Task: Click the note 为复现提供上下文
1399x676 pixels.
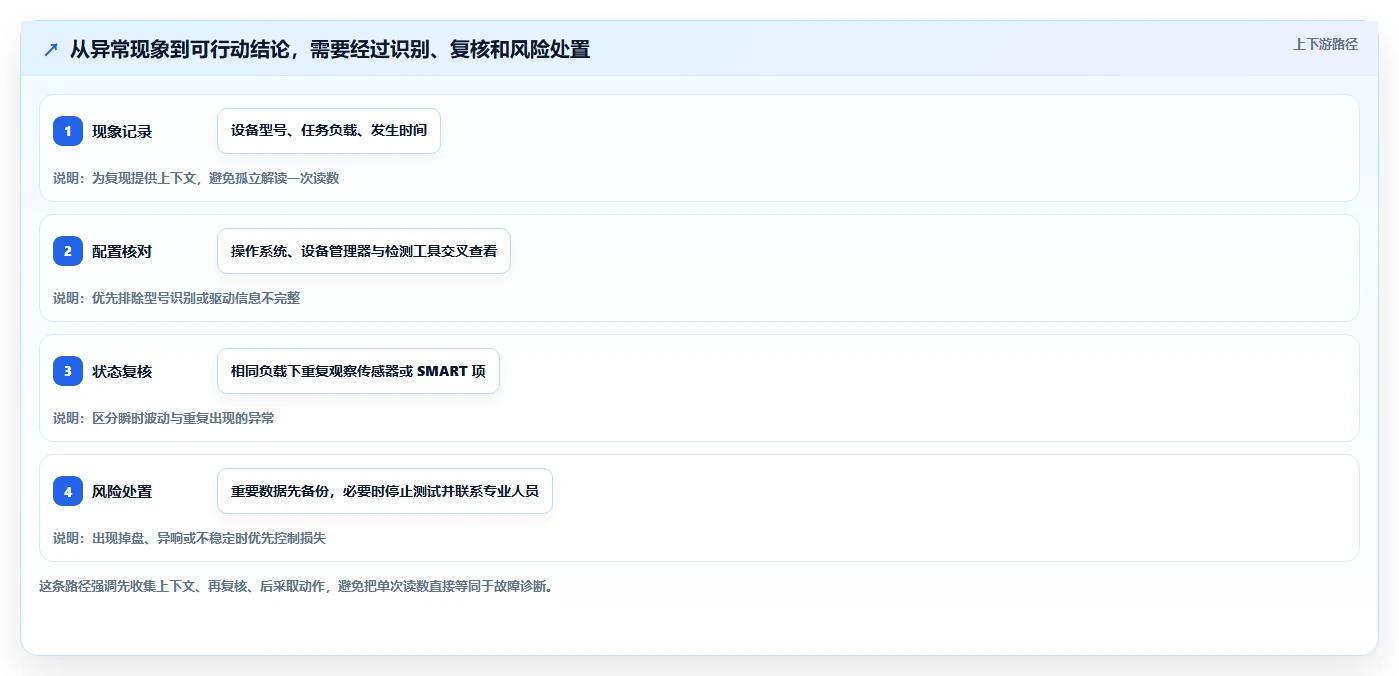Action: [196, 178]
